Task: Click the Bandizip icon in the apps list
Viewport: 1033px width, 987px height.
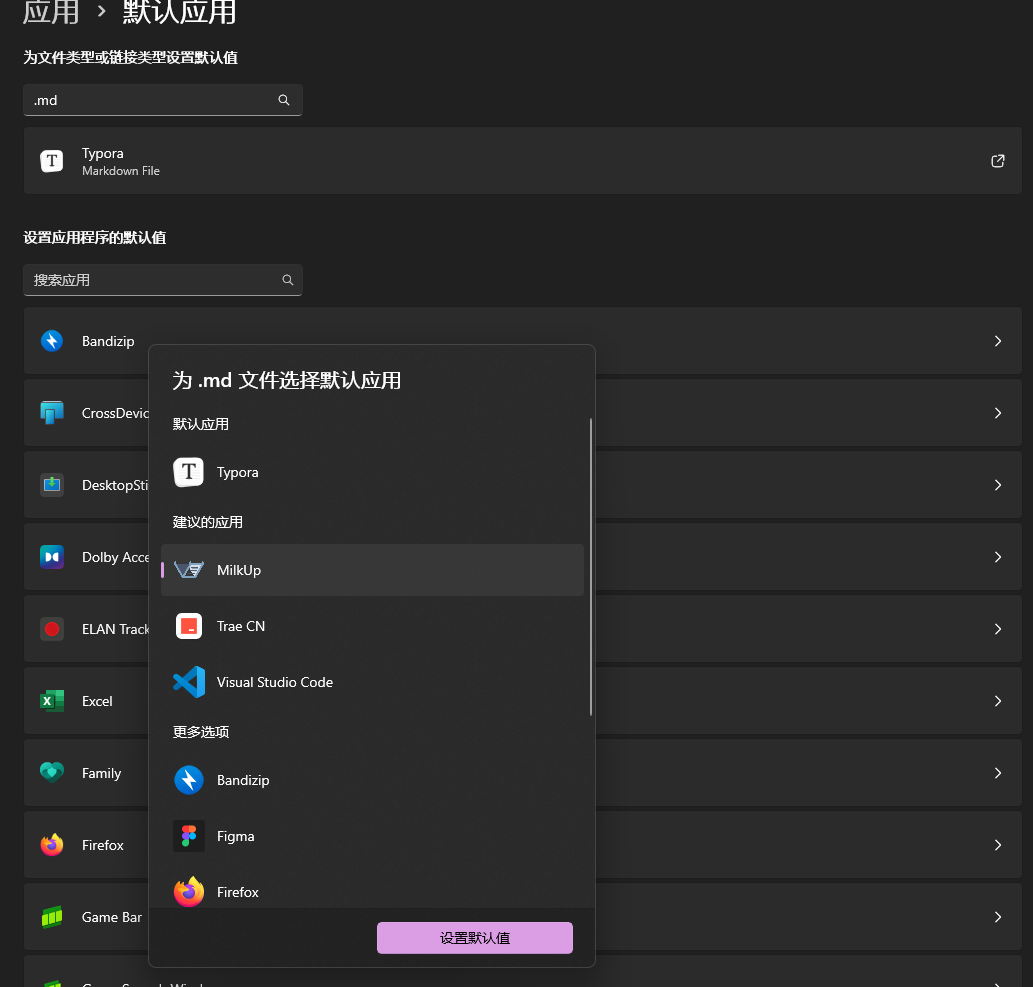Action: 52,341
